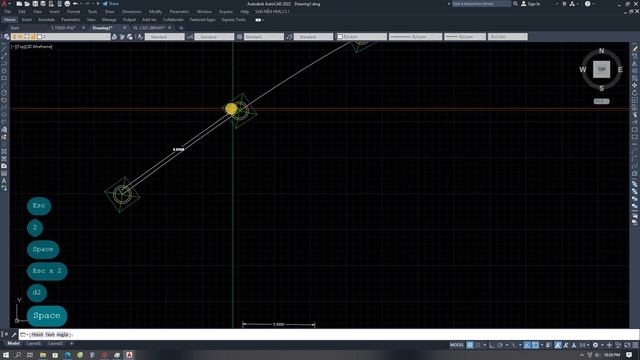Open File Explorer from the taskbar

click(42, 355)
